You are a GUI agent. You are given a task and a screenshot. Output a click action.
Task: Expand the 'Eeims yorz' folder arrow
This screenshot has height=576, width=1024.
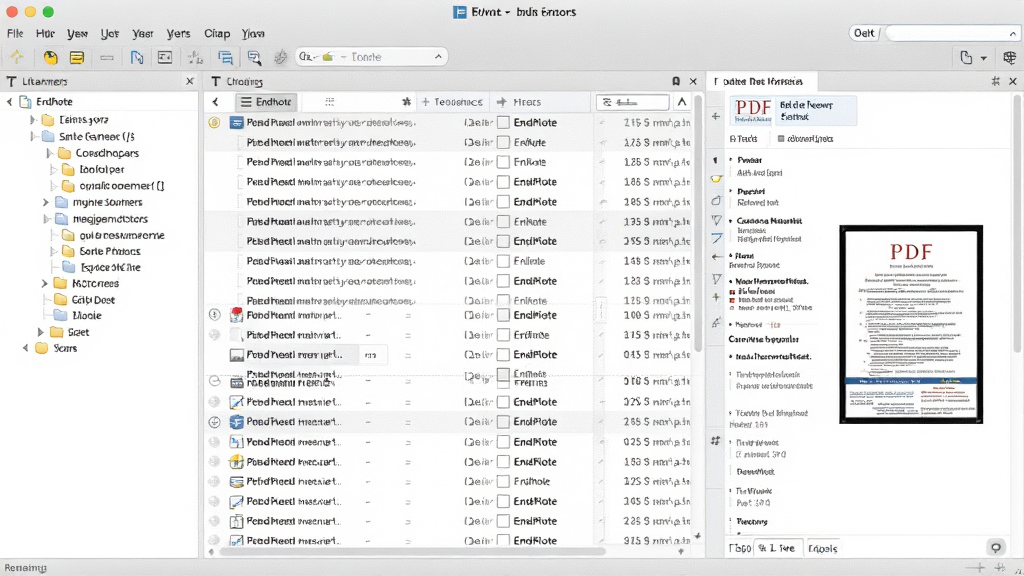[33, 120]
